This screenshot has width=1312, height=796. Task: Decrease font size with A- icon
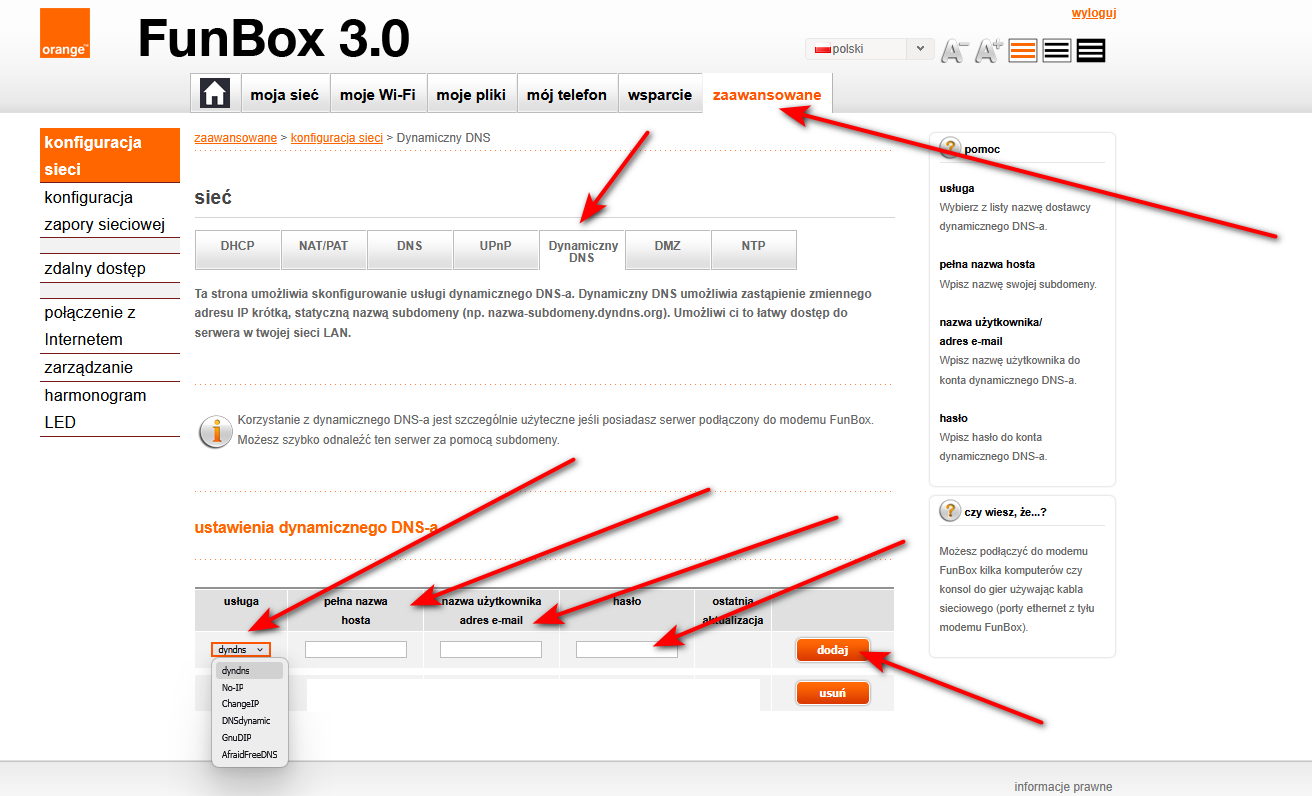point(954,51)
